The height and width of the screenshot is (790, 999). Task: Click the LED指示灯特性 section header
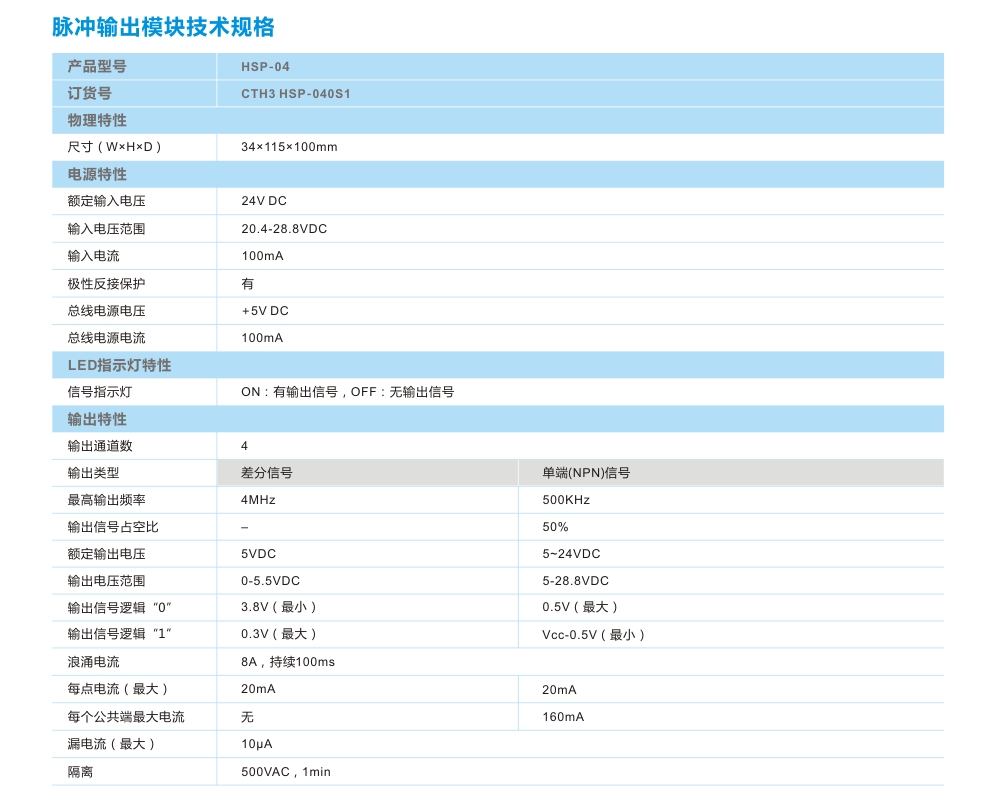coord(119,365)
